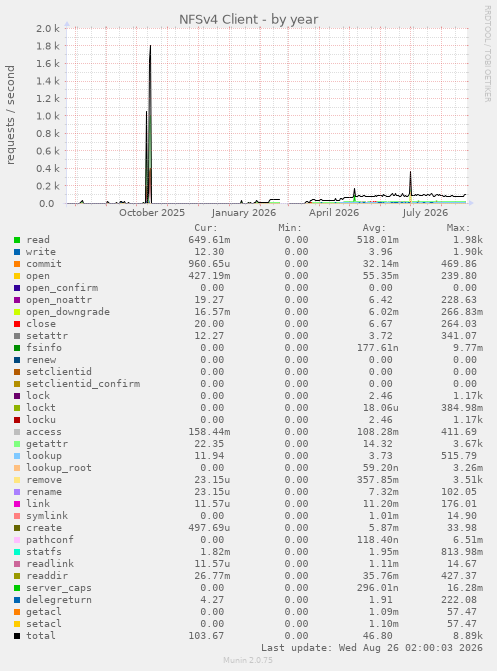Click the pathconf legend label
Viewport: 497px width, 671px height.
click(x=50, y=540)
